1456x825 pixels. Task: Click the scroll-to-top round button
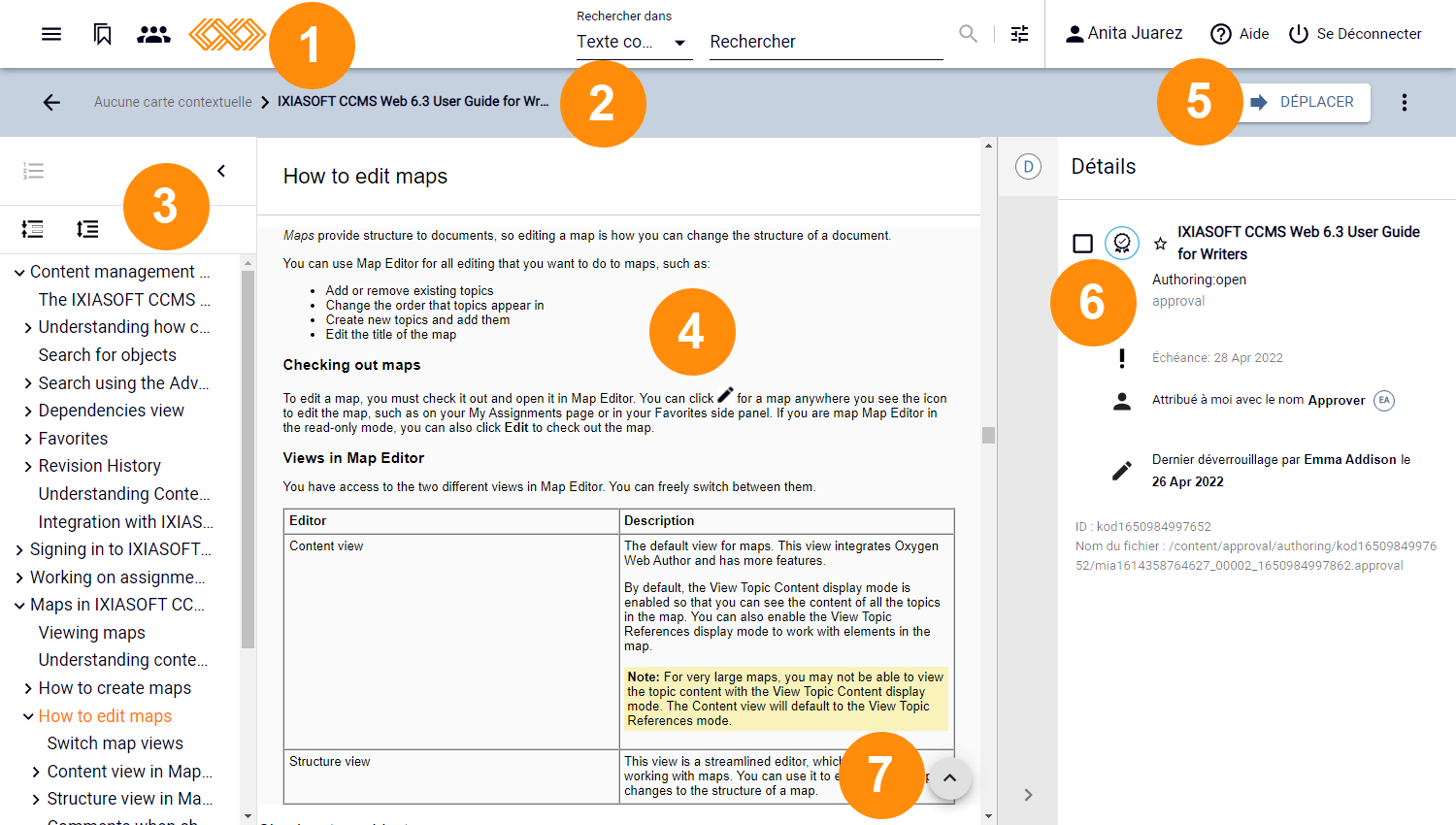[950, 778]
